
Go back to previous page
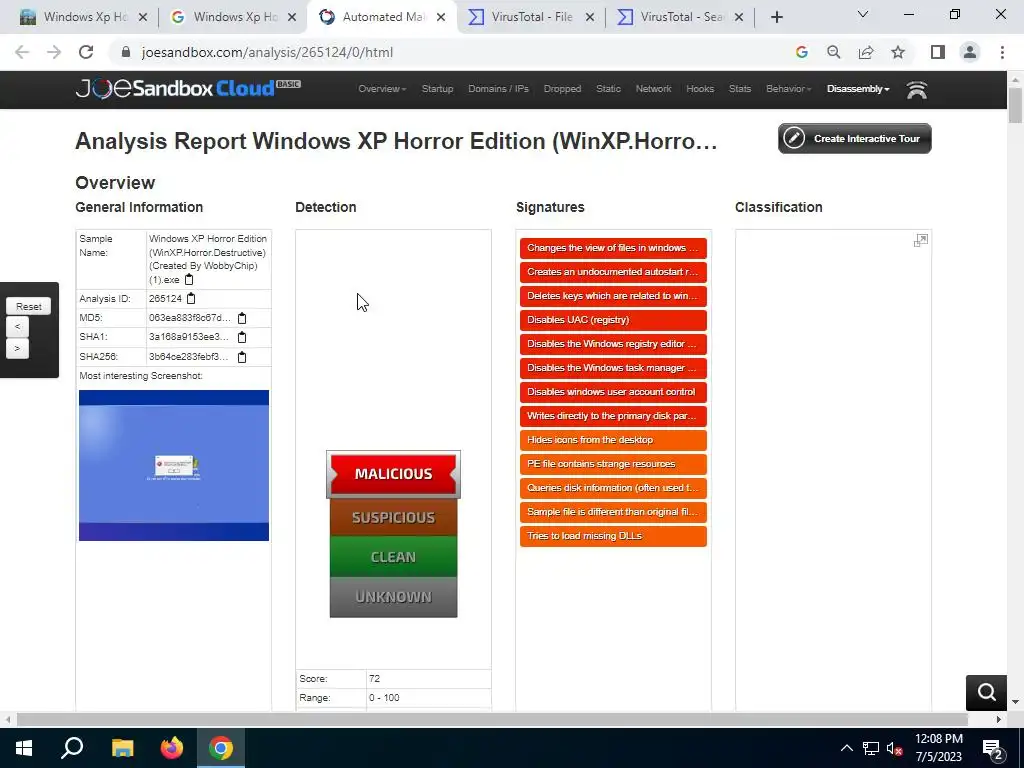22,52
